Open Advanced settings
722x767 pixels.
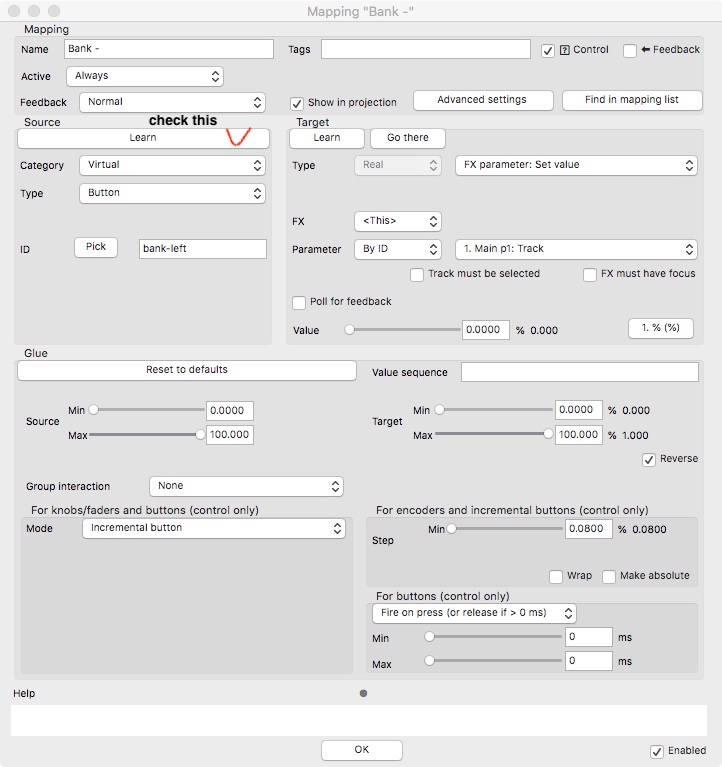[x=483, y=100]
